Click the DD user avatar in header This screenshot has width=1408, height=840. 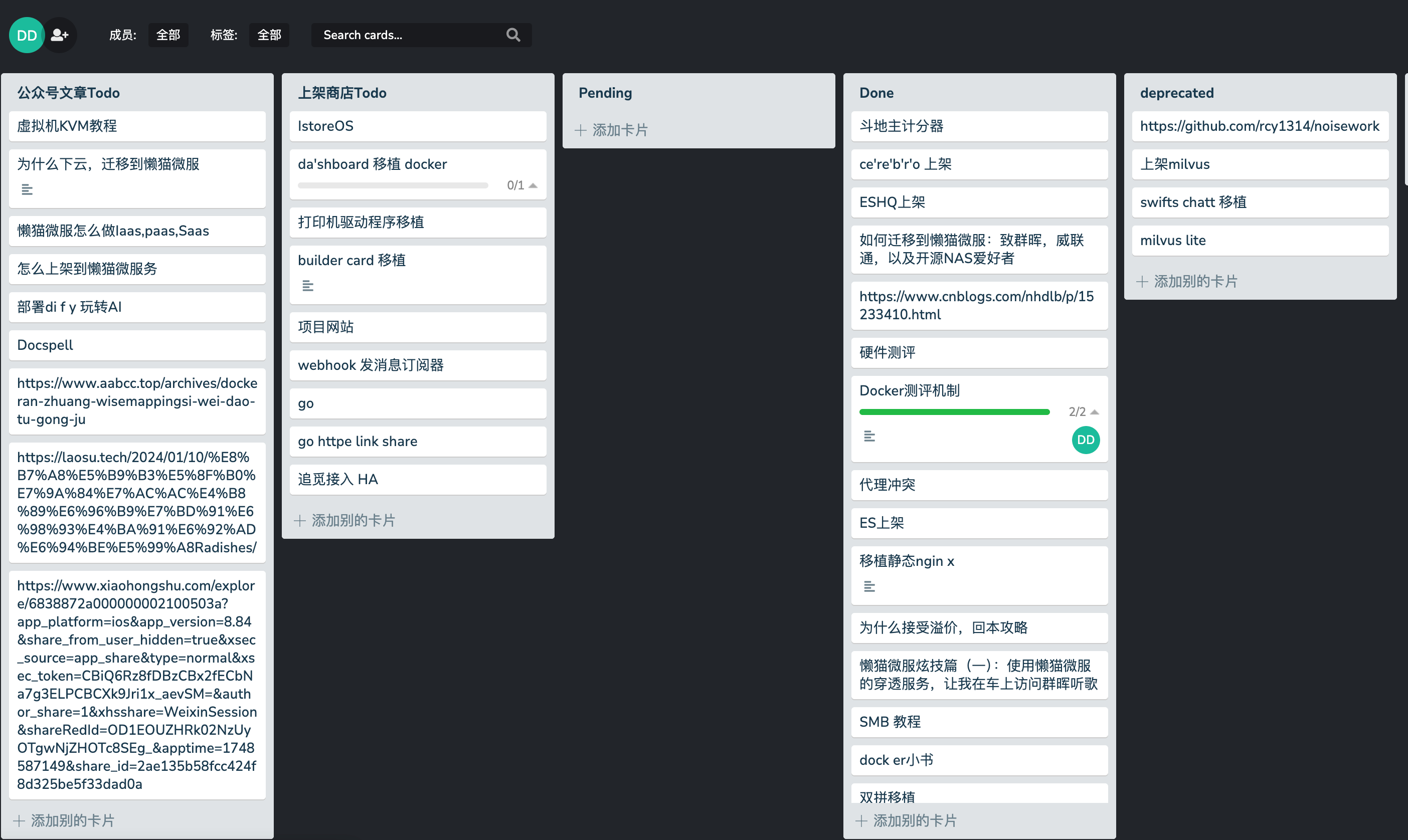point(27,35)
